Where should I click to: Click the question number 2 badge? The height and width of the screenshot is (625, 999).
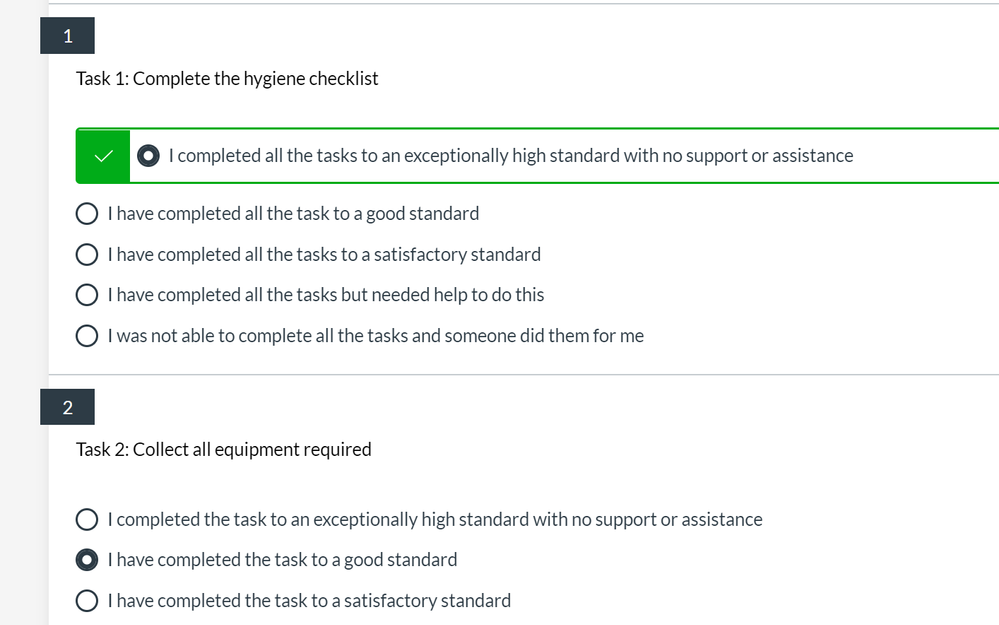point(67,407)
